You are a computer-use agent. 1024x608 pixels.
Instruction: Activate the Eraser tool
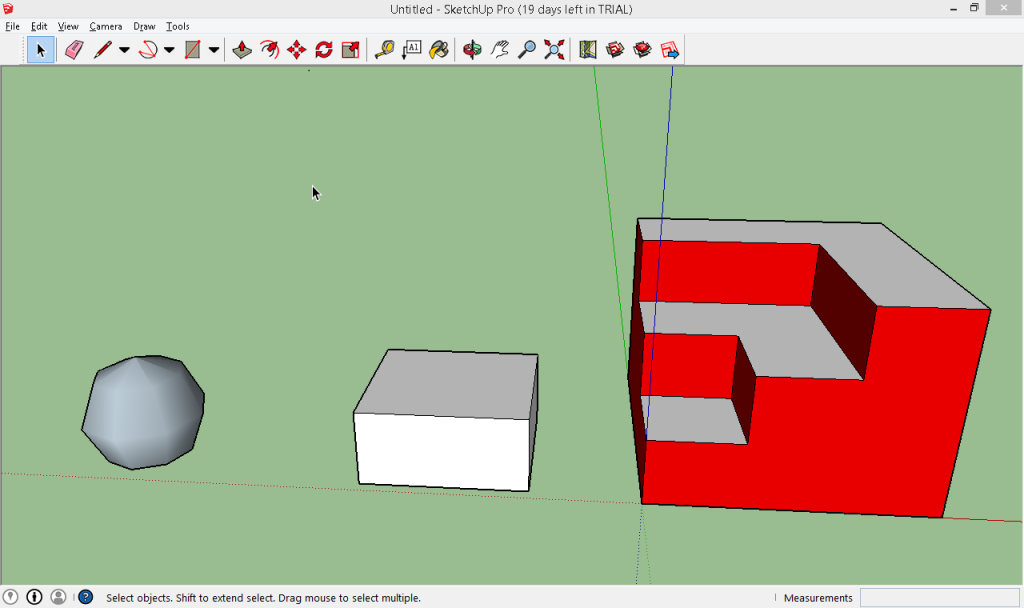[72, 49]
